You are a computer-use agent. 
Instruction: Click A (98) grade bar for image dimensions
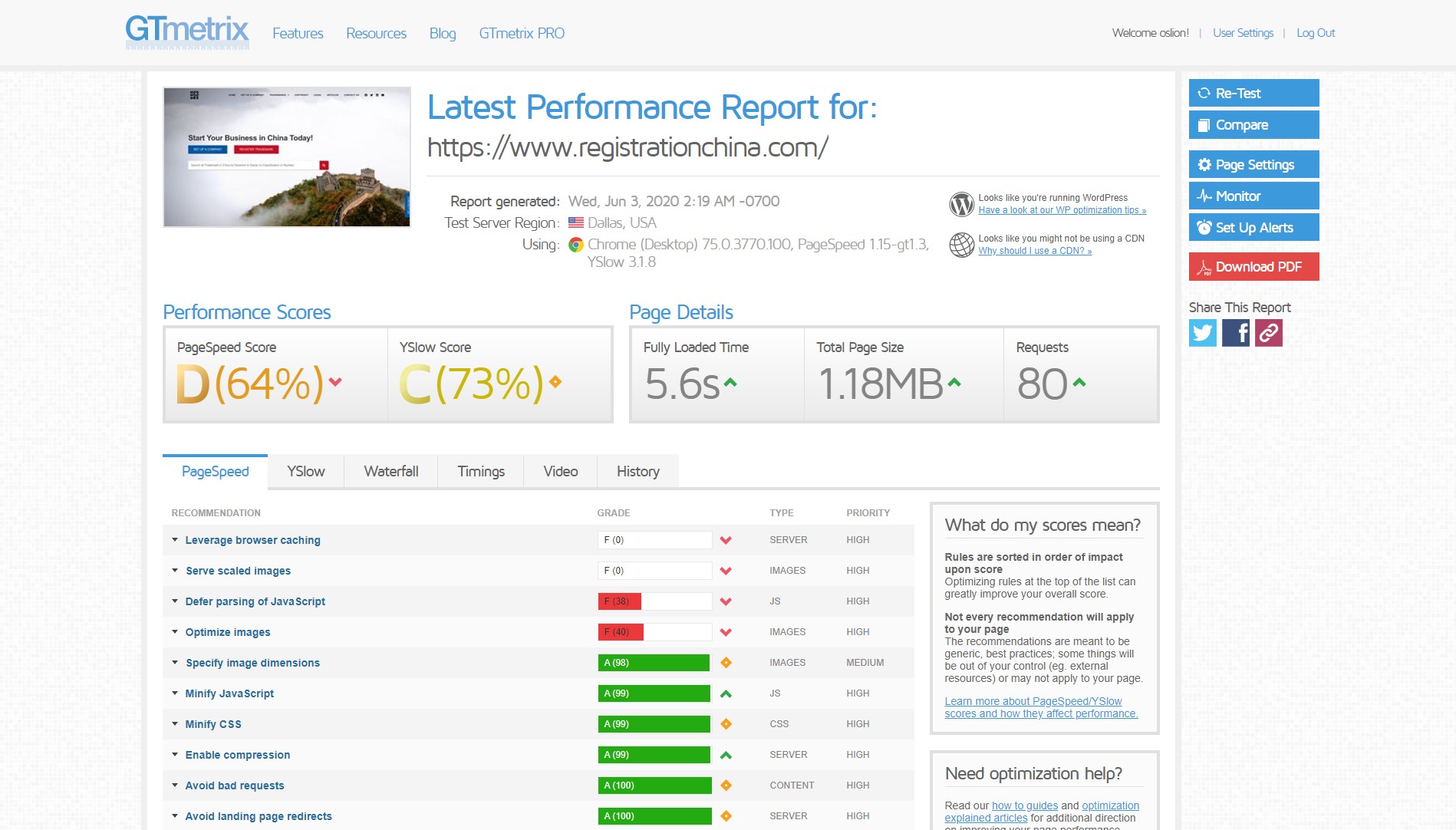[655, 663]
